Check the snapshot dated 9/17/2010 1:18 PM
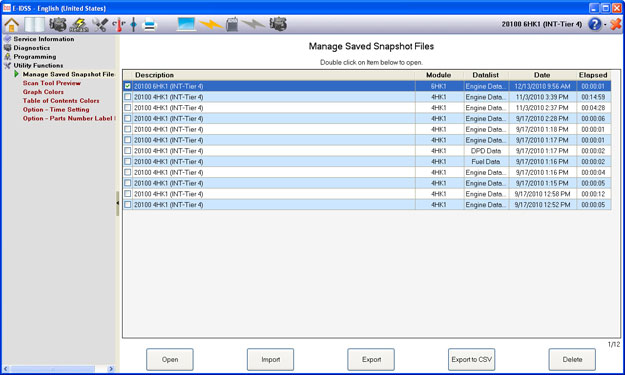Viewport: 625px width, 375px height. pyautogui.click(x=128, y=129)
